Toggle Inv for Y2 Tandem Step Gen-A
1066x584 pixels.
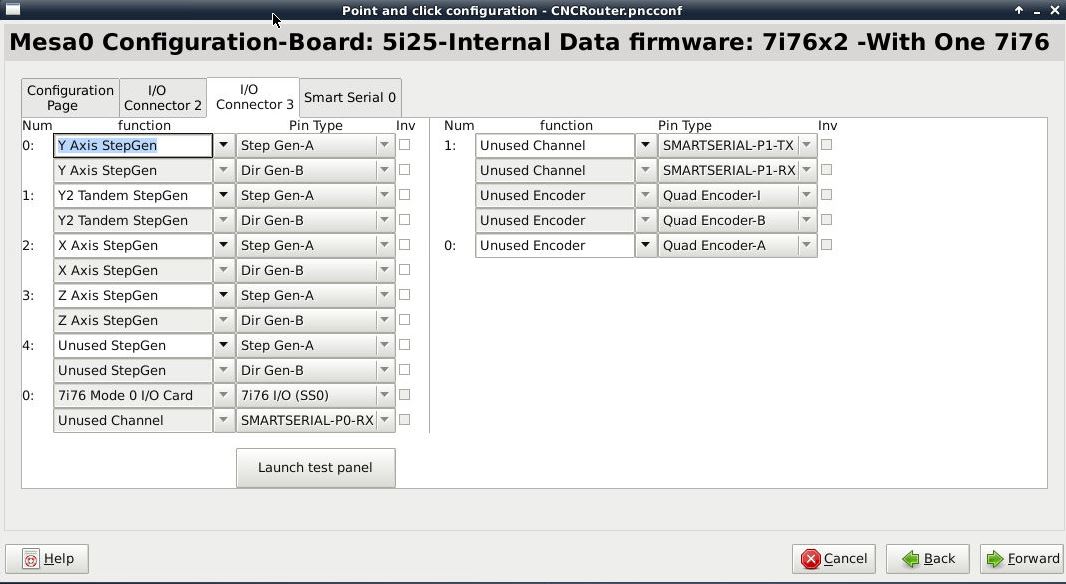[x=405, y=194]
